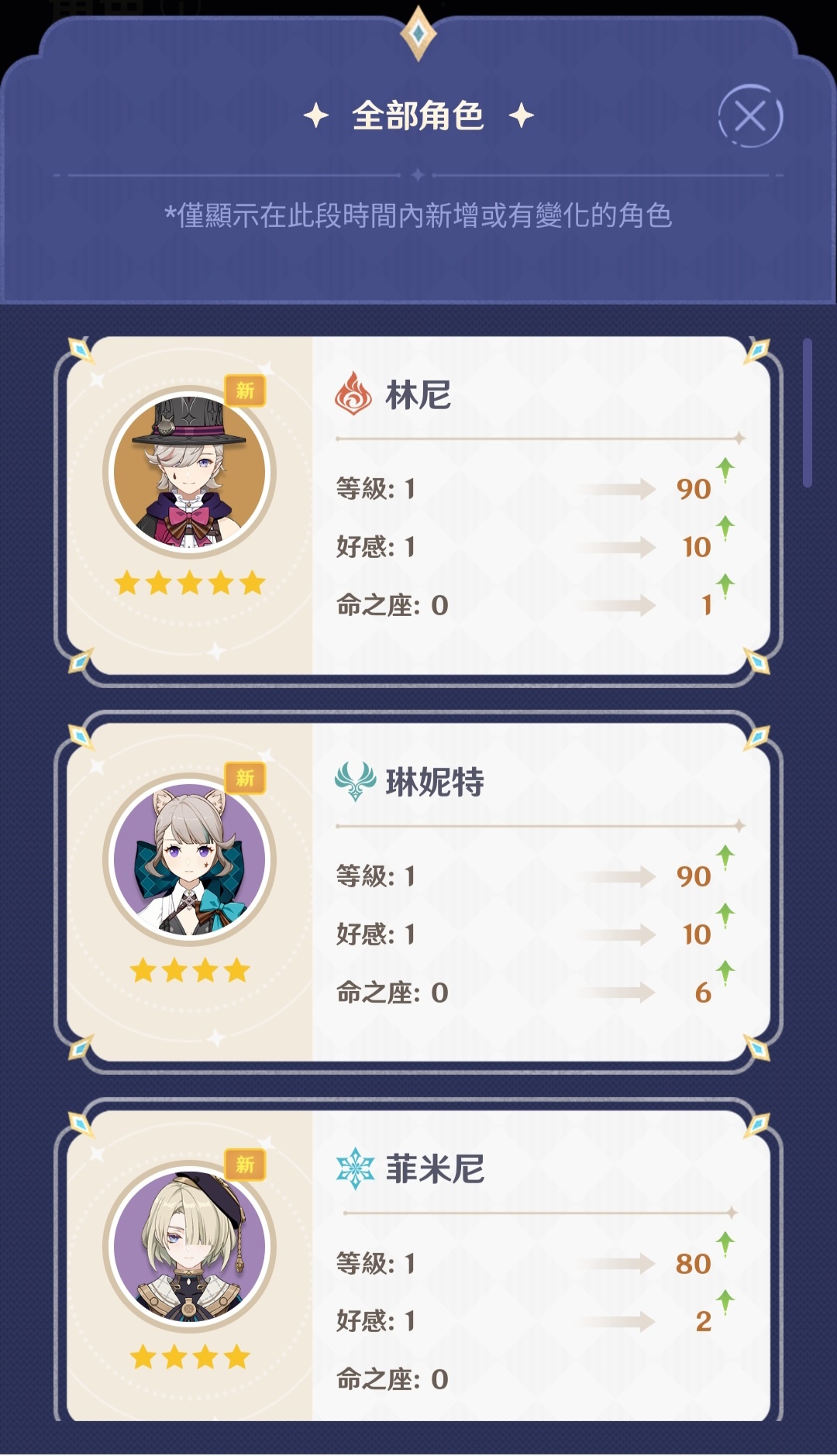
Task: Click the Pyro element icon beside 林尼
Action: (x=353, y=394)
